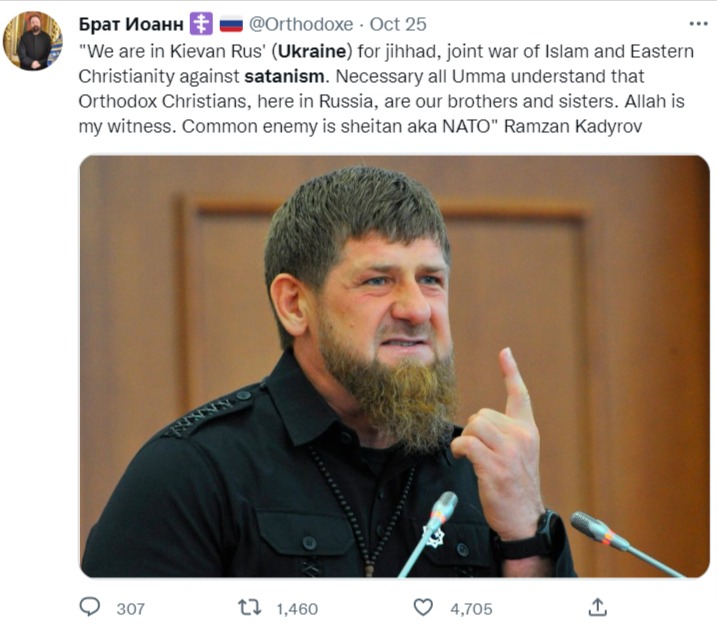Click the 1,460 retweets count
This screenshot has height=631, width=717.
[x=296, y=608]
